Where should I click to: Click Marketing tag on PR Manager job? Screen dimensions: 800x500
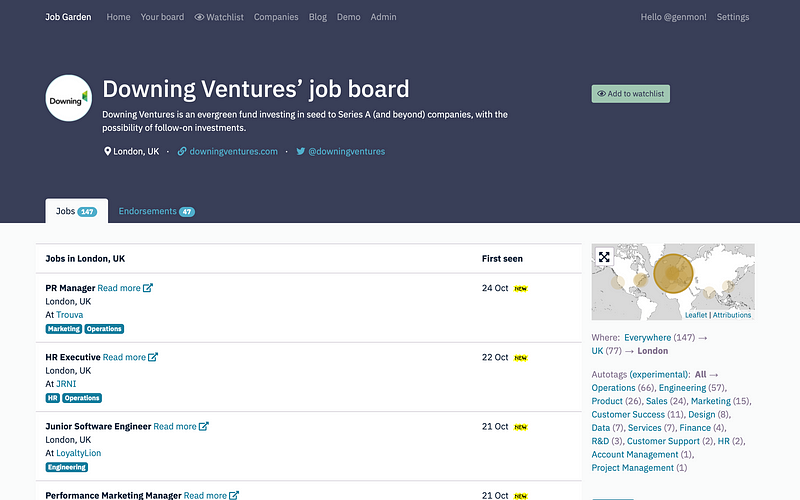point(64,329)
